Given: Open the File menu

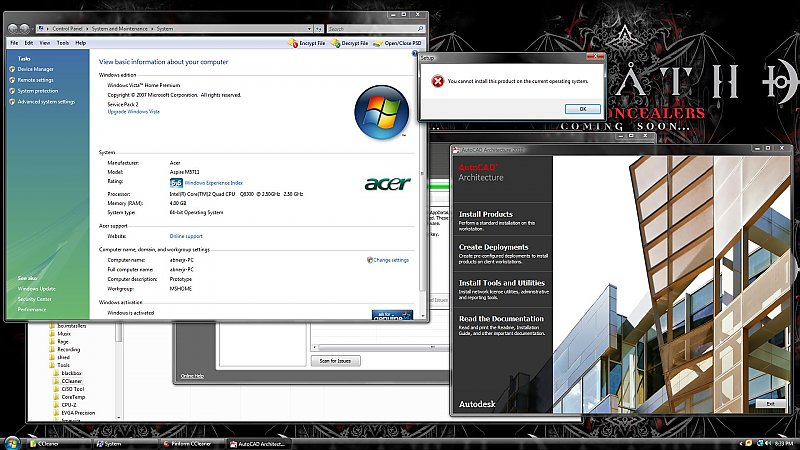Looking at the screenshot, I should click(x=14, y=43).
